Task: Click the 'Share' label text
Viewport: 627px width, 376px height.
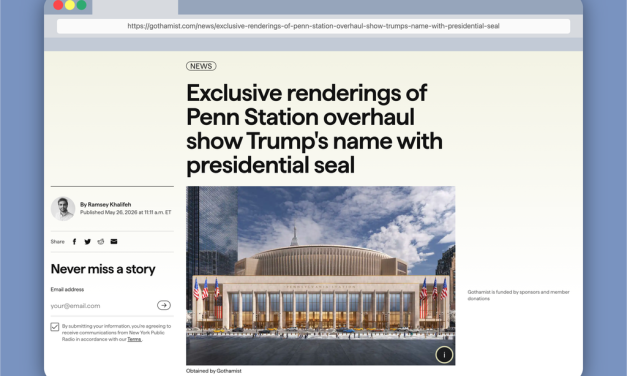Action: (58, 242)
